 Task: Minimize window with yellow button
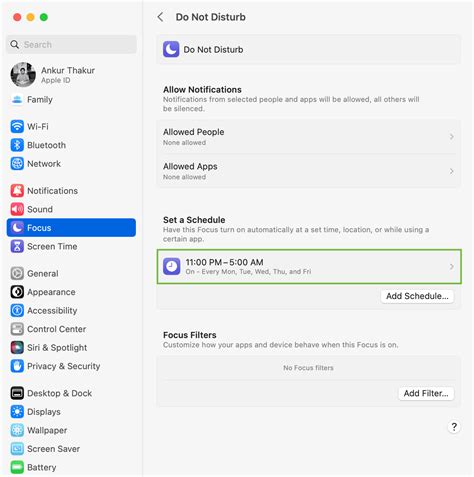point(30,17)
